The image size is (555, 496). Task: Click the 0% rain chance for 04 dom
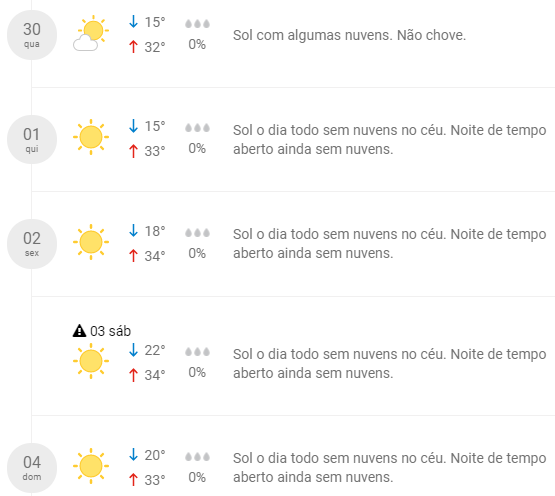click(x=197, y=477)
